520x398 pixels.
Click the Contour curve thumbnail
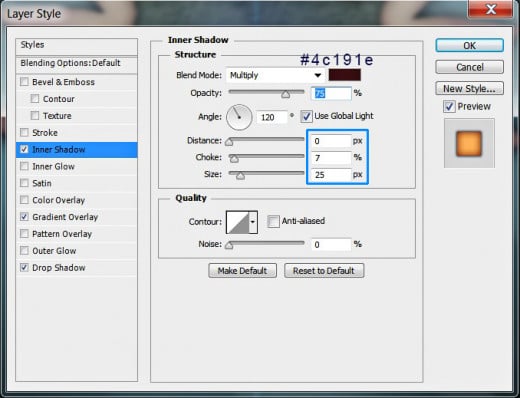237,222
